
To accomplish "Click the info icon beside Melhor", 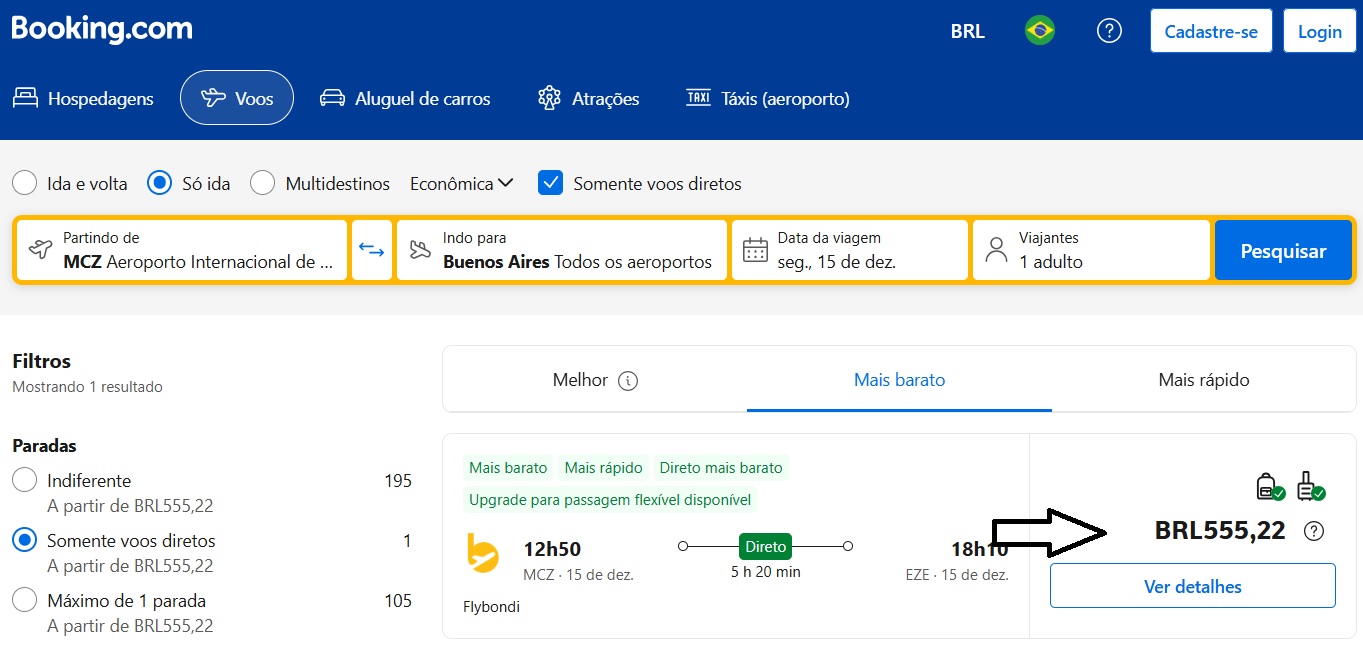I will click(x=628, y=380).
